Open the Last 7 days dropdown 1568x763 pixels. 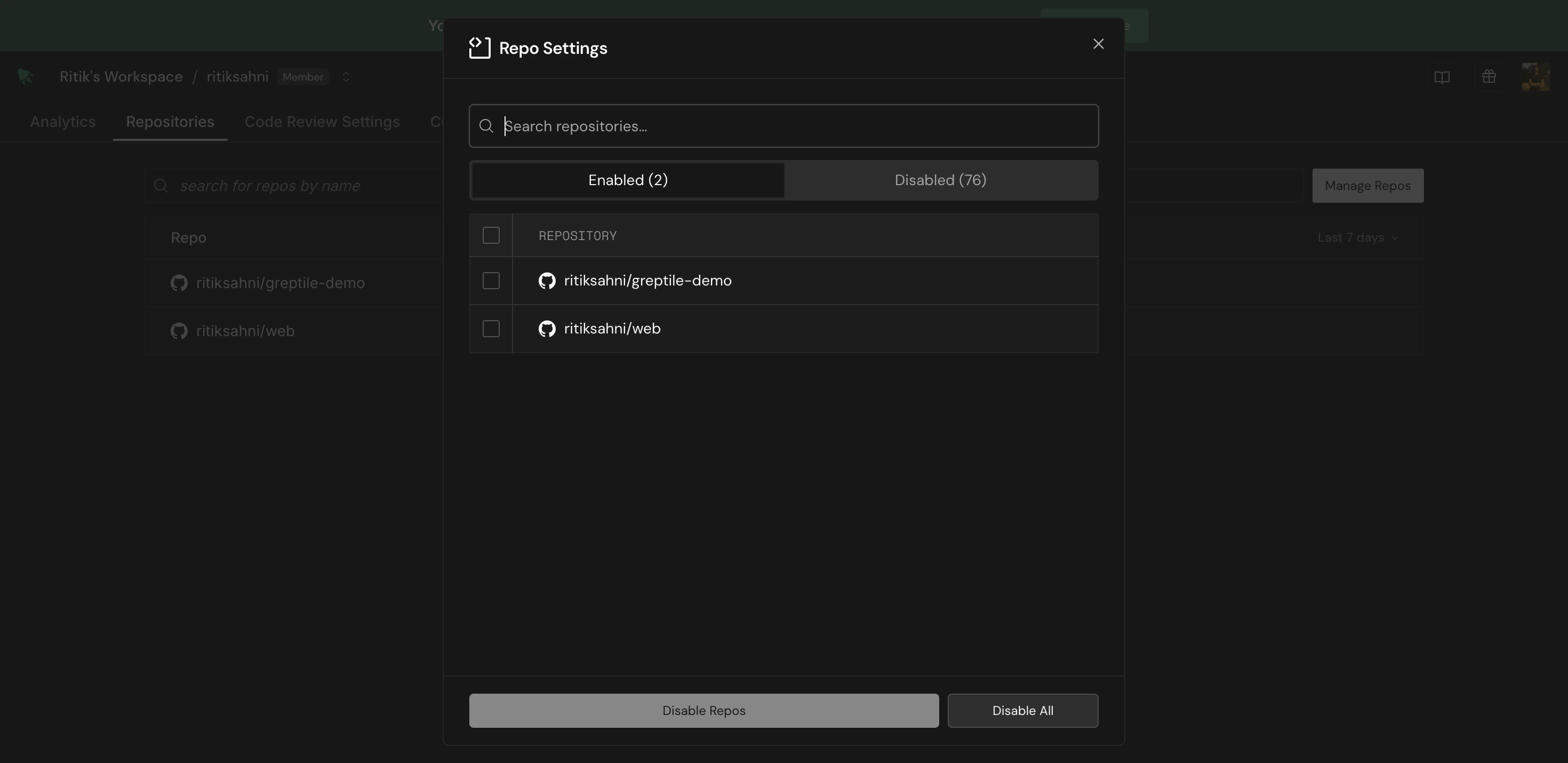point(1357,237)
